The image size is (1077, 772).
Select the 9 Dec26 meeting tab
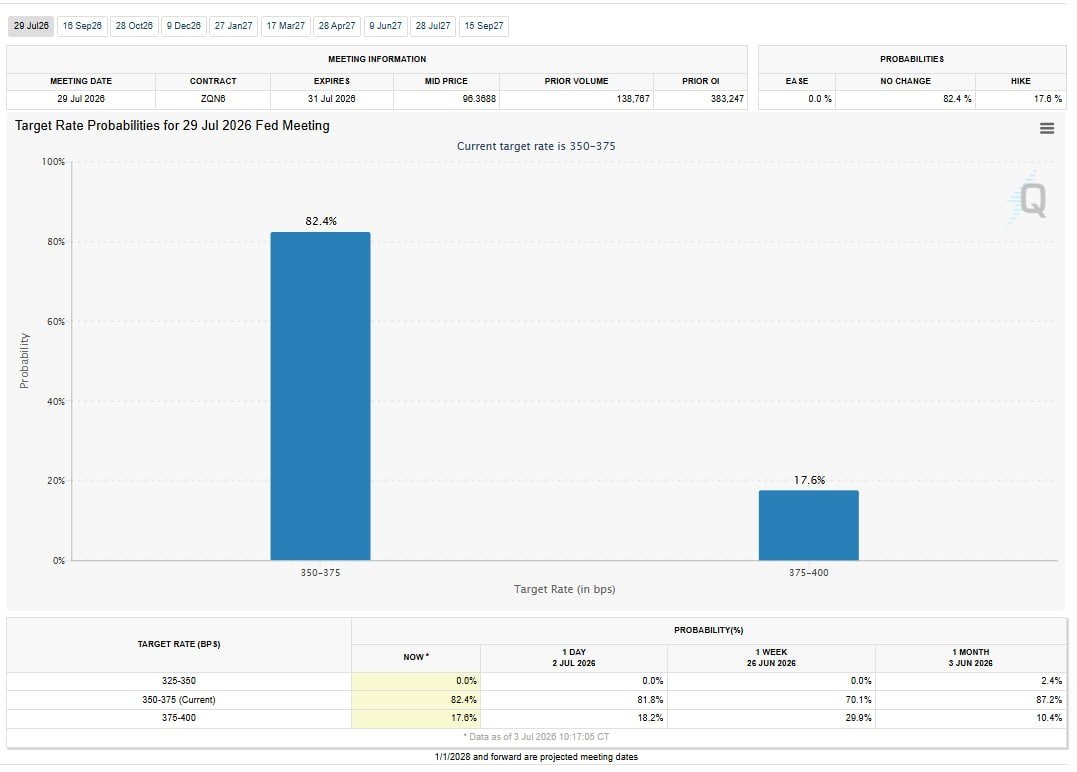[184, 26]
